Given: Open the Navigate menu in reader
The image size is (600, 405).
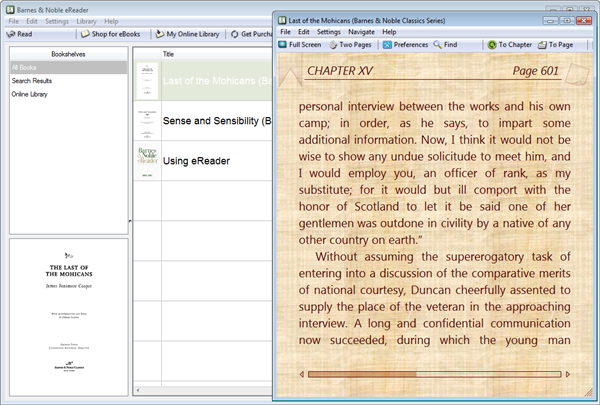Looking at the screenshot, I should click(362, 32).
